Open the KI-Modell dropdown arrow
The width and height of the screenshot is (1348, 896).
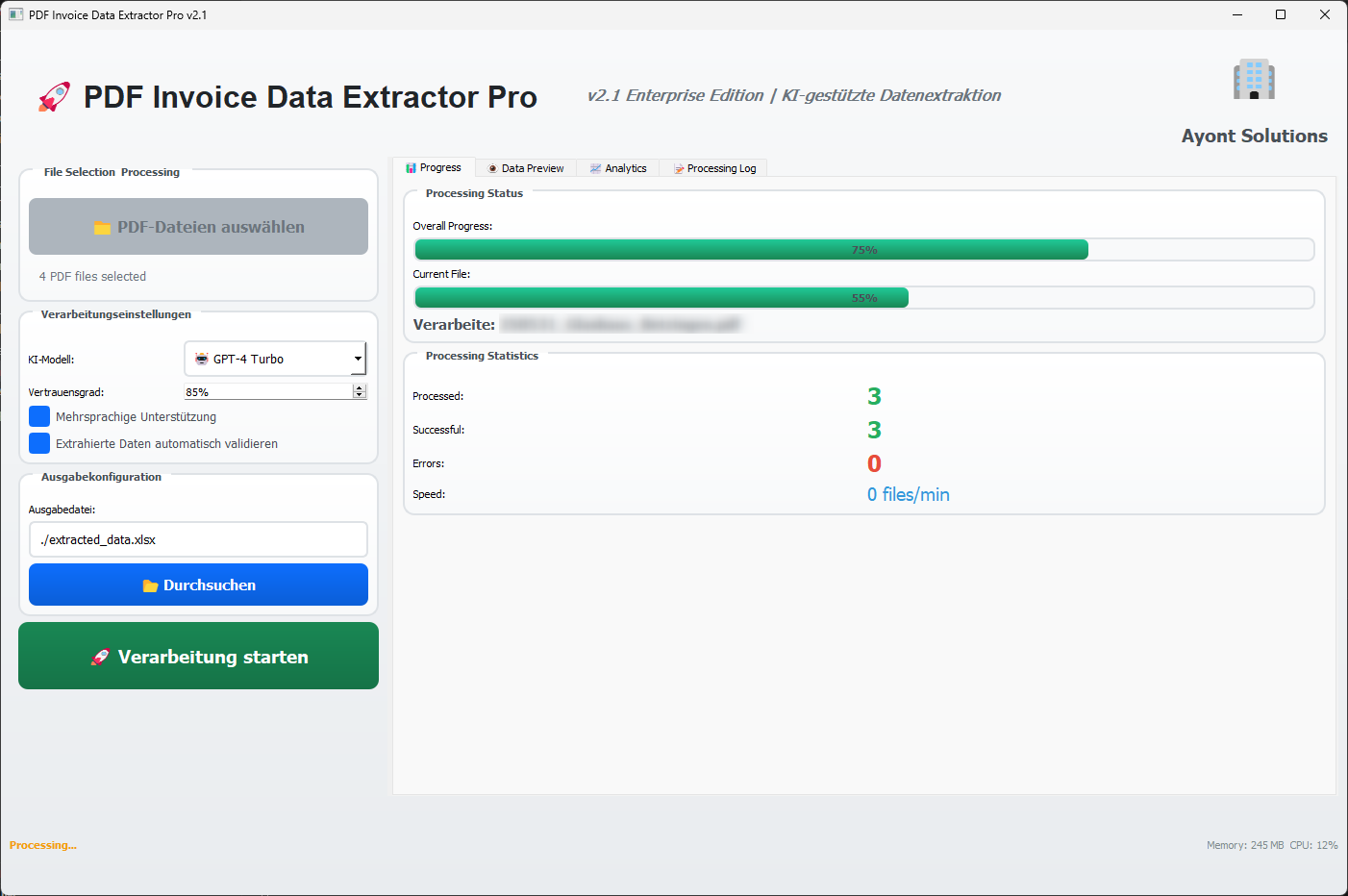tap(358, 359)
